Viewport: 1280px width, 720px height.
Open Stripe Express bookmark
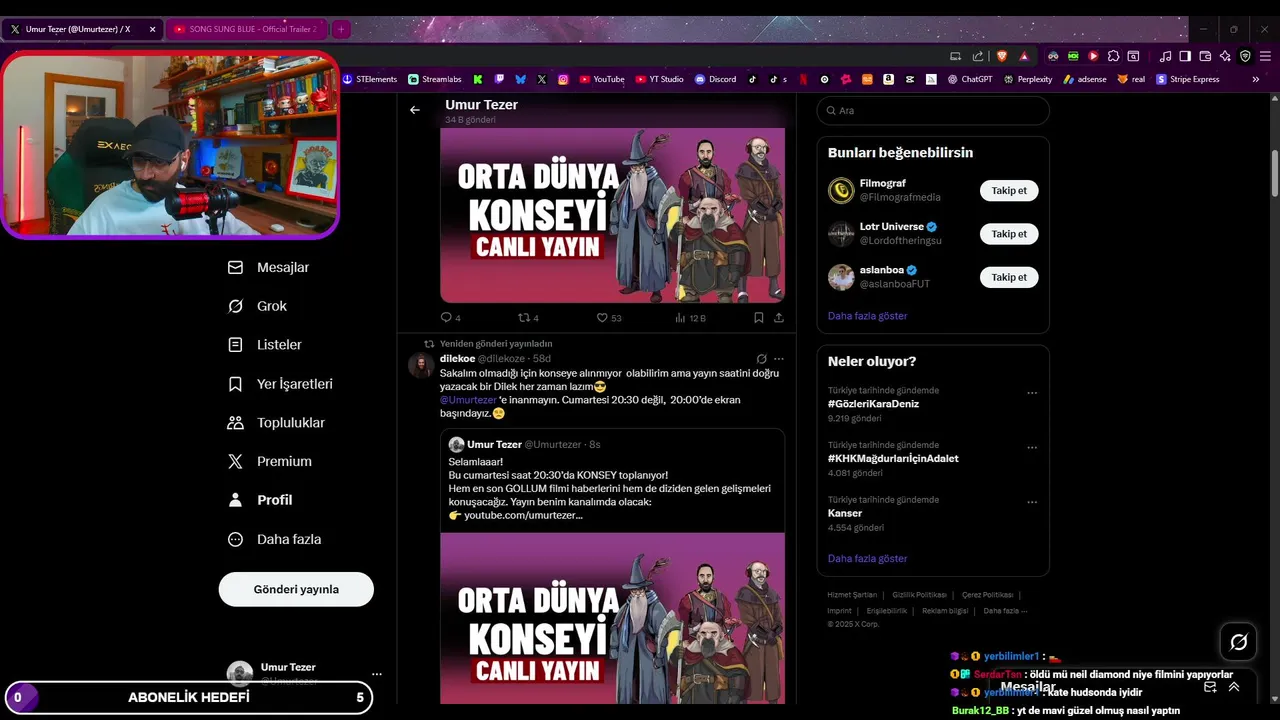[x=1188, y=79]
